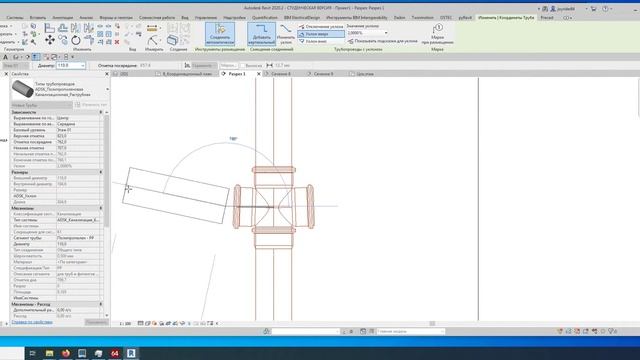Screen dimensions: 640x360
Task: Open the Insert (Вставить) ribbon tab
Action: click(x=38, y=18)
